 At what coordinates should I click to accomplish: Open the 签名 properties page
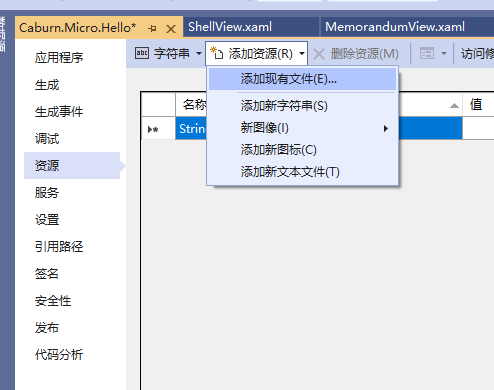pyautogui.click(x=47, y=274)
